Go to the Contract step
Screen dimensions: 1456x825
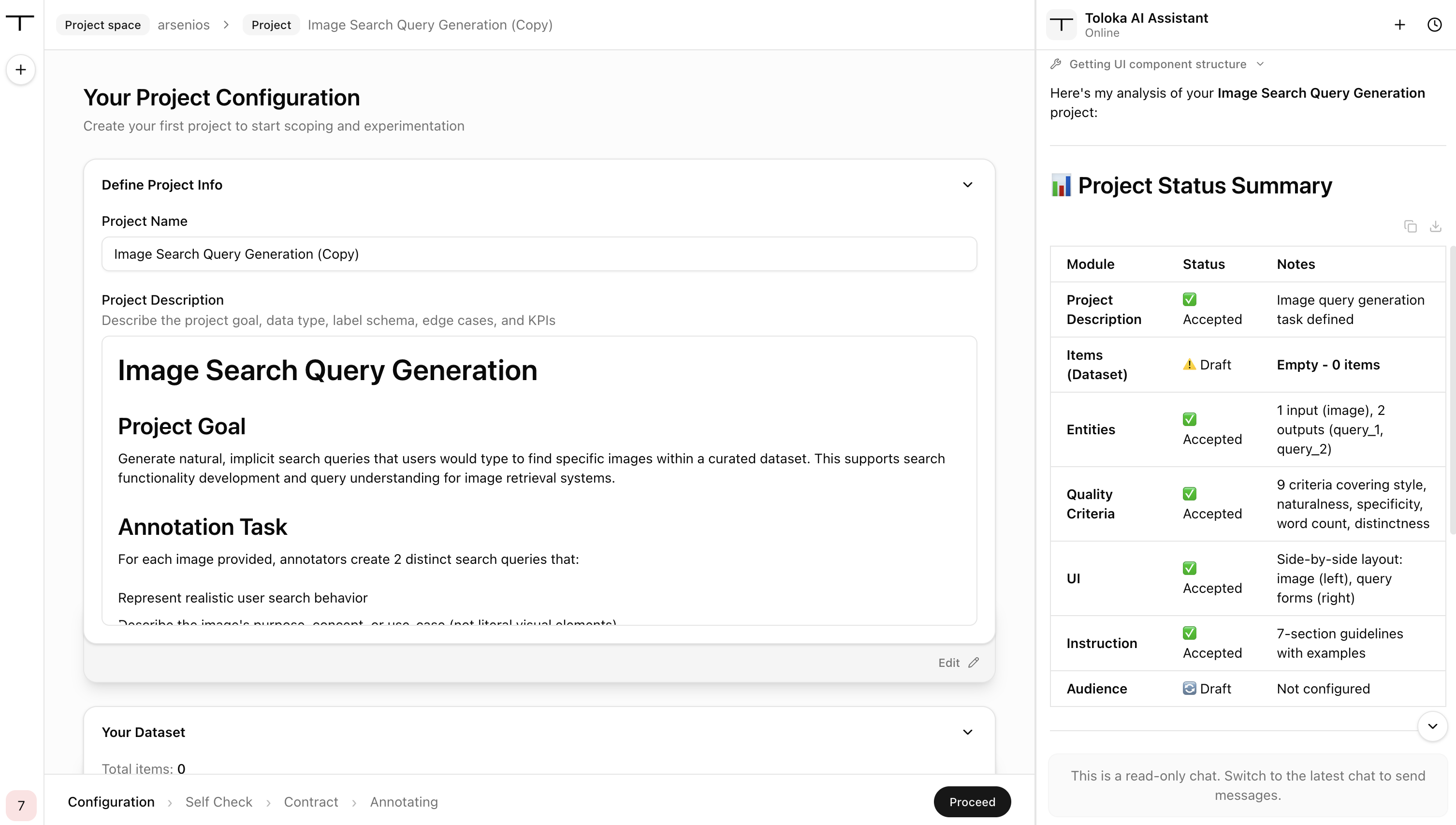tap(311, 802)
